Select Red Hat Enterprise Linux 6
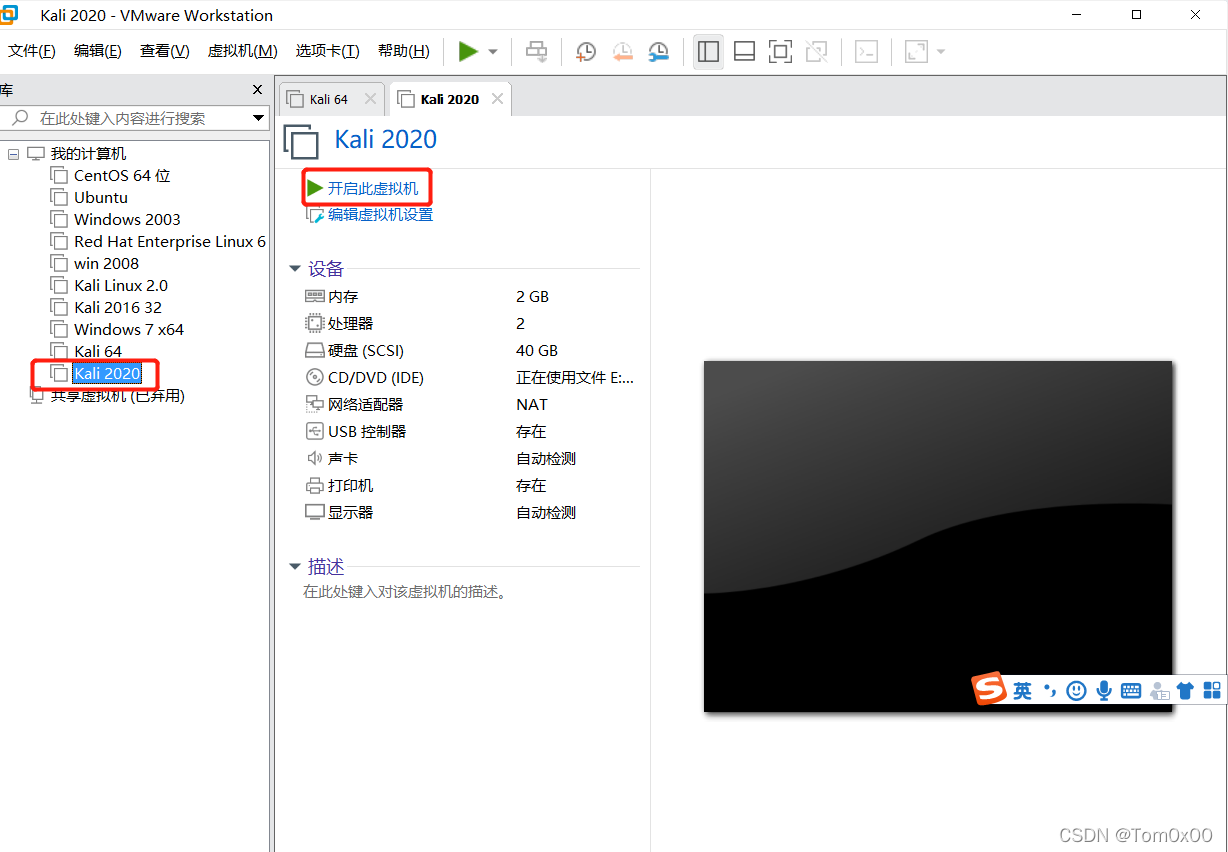The height and width of the screenshot is (852, 1228). (170, 241)
